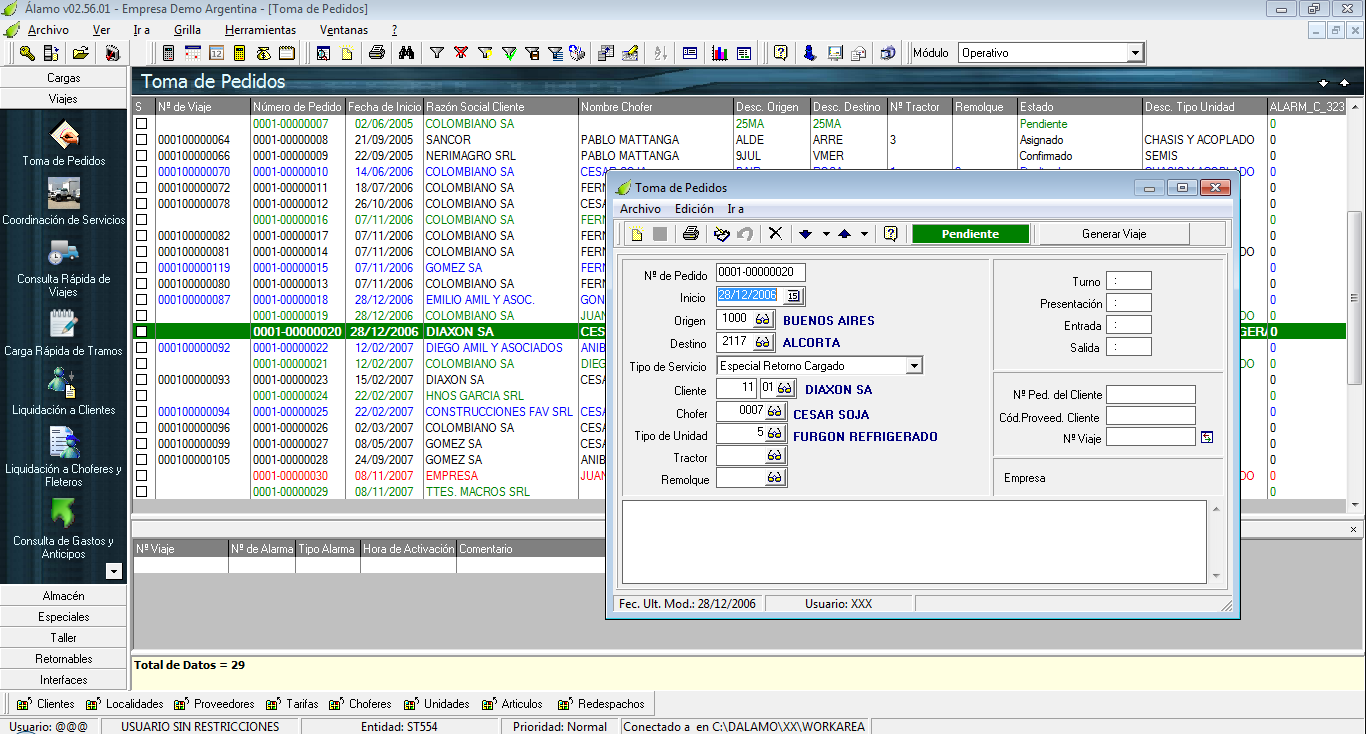This screenshot has height=734, width=1366.
Task: Expand the Taller sidebar section
Action: [64, 637]
